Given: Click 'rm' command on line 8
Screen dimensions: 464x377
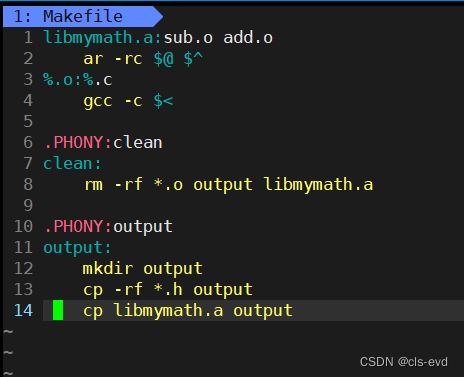Looking at the screenshot, I should point(93,185).
